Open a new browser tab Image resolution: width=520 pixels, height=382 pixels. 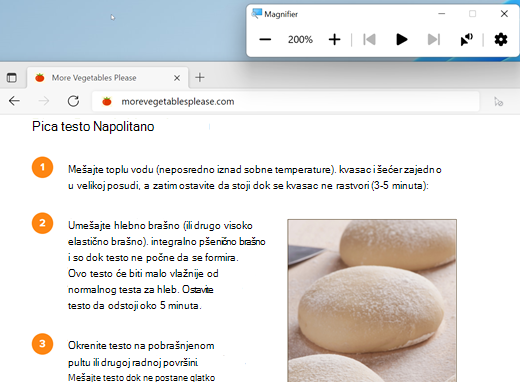coord(200,78)
